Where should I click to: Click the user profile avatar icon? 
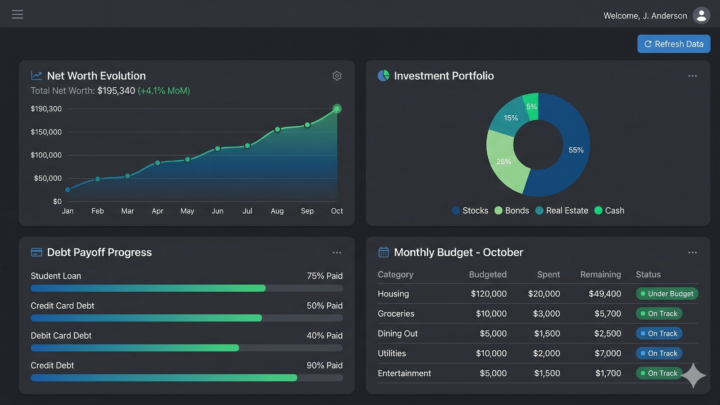tap(700, 15)
